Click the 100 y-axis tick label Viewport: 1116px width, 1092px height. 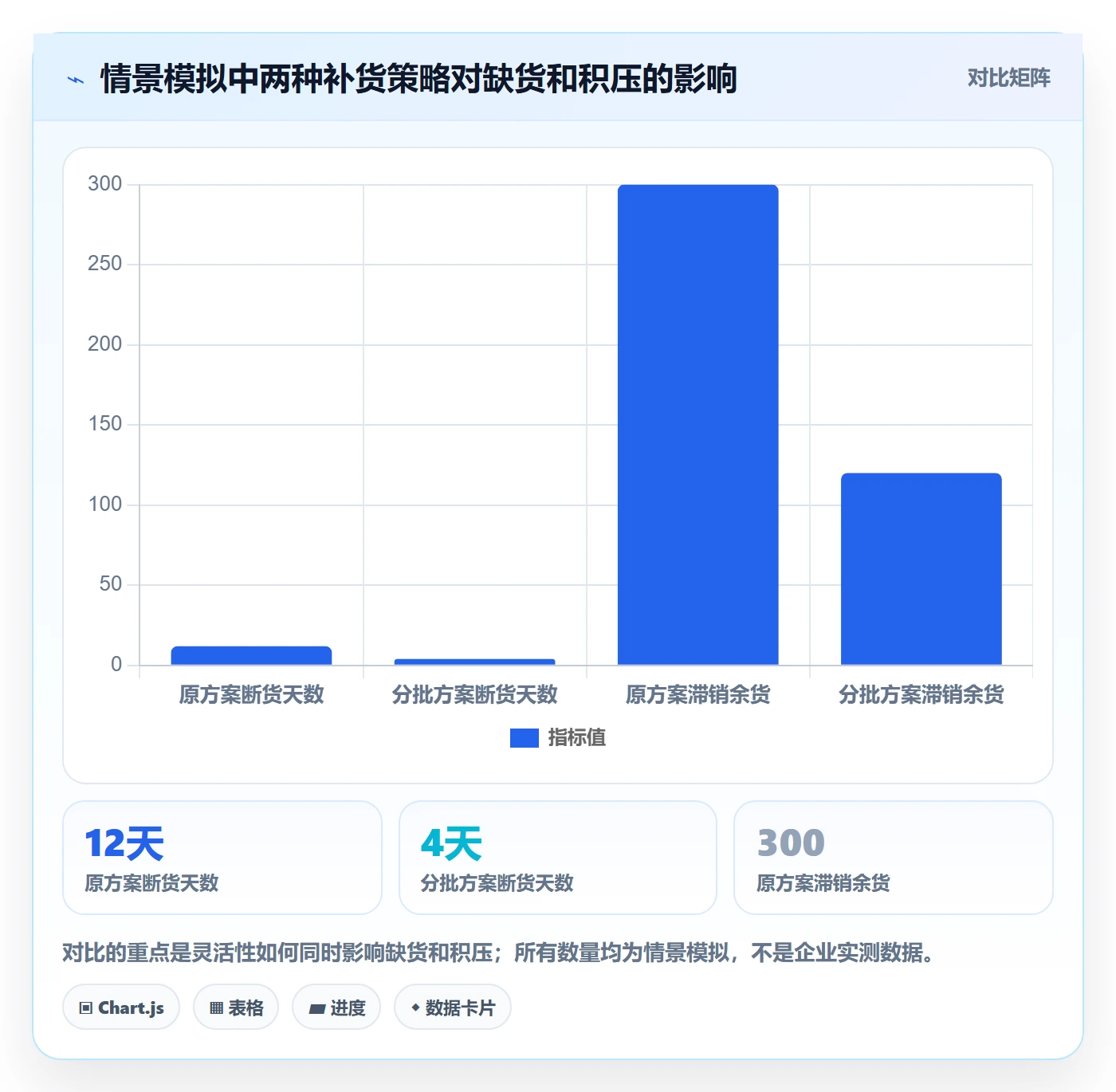104,505
